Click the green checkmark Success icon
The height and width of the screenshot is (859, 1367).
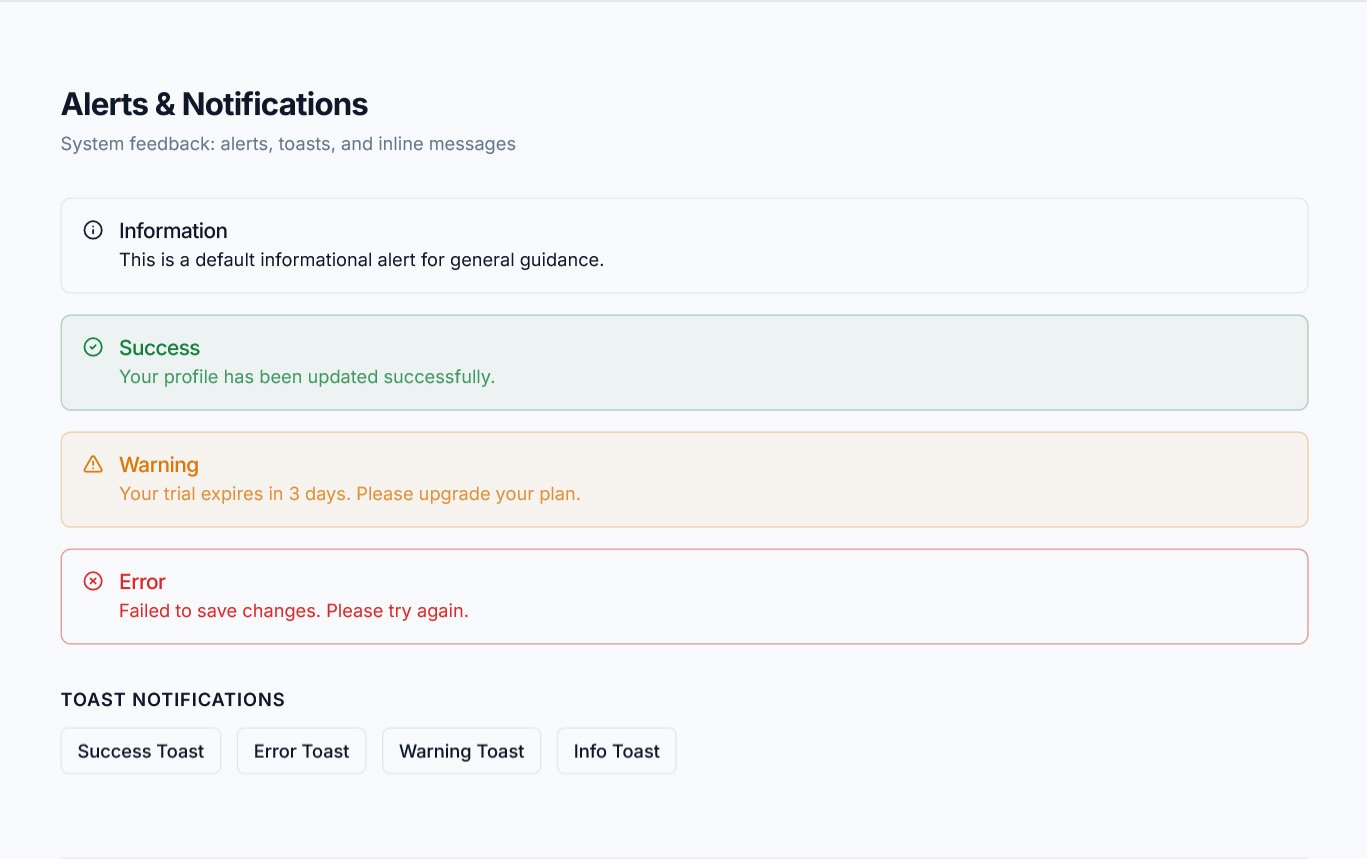93,347
